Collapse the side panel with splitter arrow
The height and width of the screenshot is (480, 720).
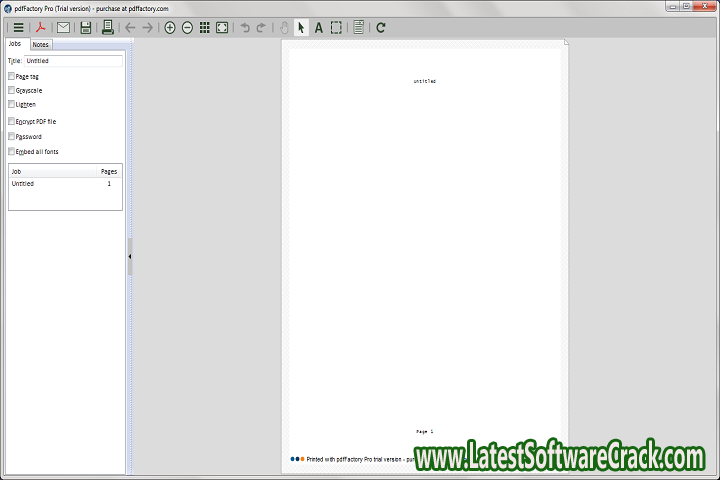[x=130, y=257]
